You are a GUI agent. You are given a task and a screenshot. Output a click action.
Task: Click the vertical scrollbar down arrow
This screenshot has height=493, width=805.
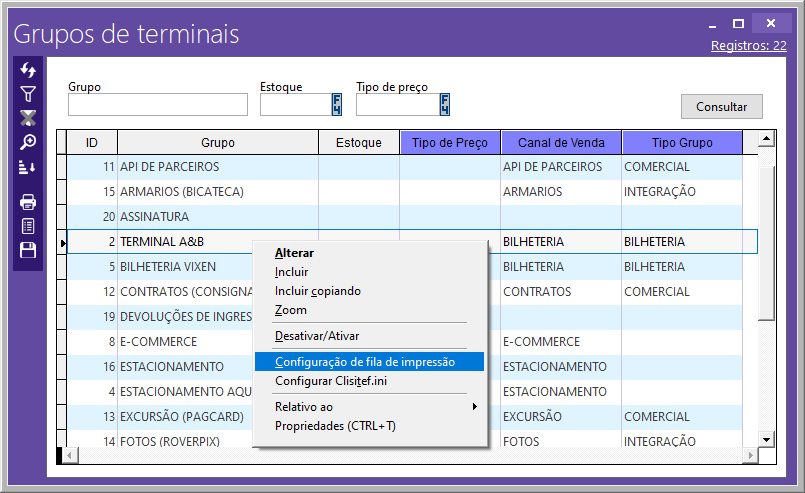[766, 439]
